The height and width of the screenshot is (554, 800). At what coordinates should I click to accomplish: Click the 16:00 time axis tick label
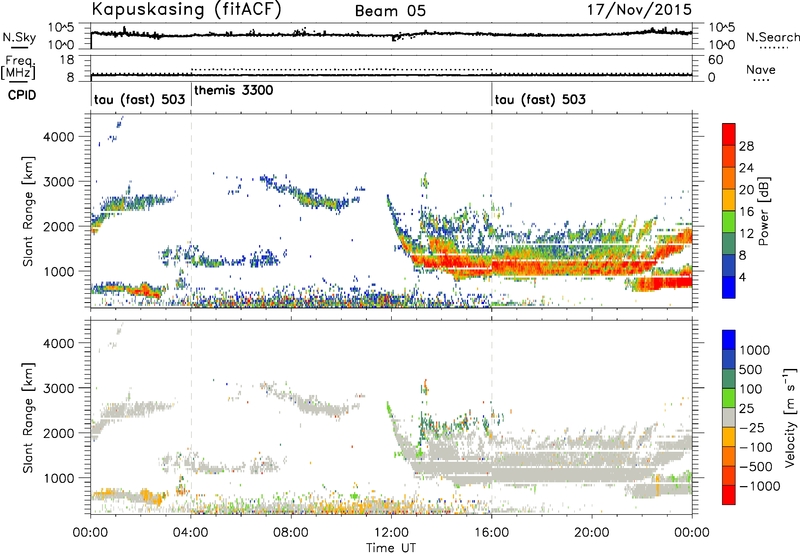click(491, 532)
